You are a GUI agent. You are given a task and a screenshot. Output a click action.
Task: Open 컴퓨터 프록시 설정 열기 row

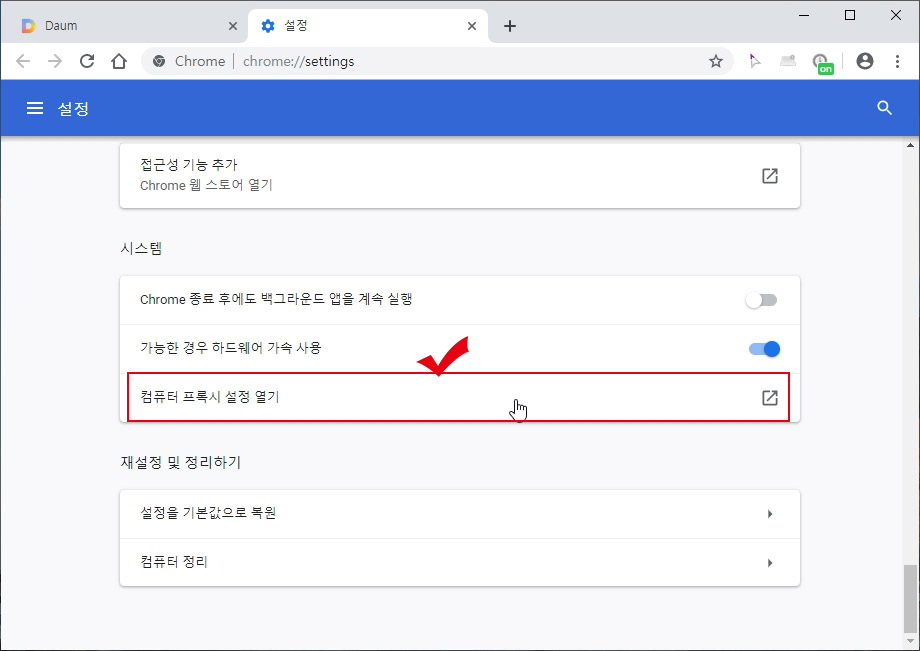[x=459, y=397]
